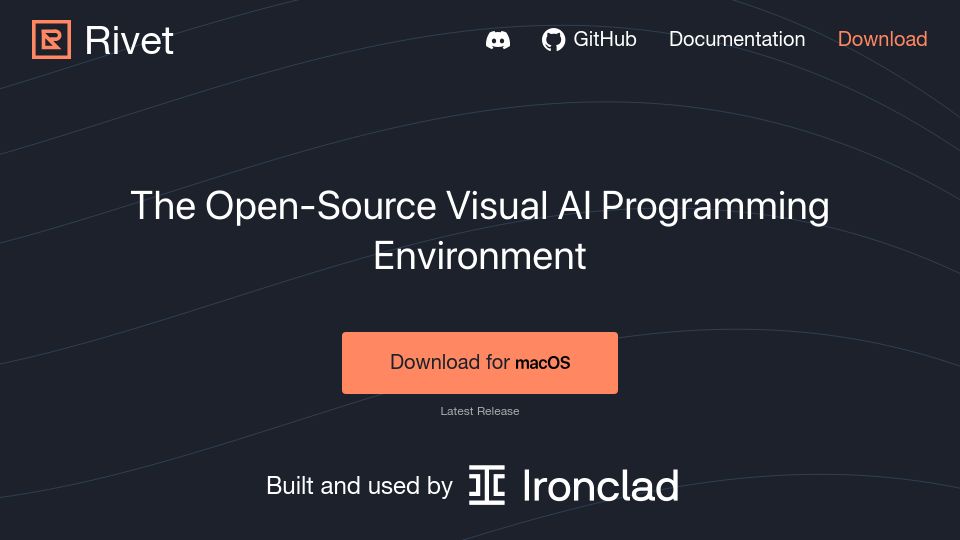This screenshot has height=540, width=960.
Task: Click the Download for macOS button
Action: pos(480,363)
